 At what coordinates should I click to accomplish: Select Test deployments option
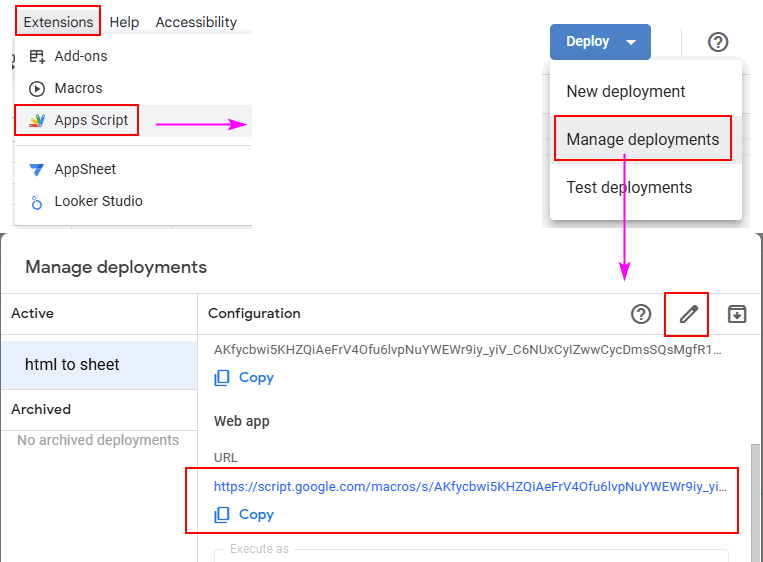629,187
